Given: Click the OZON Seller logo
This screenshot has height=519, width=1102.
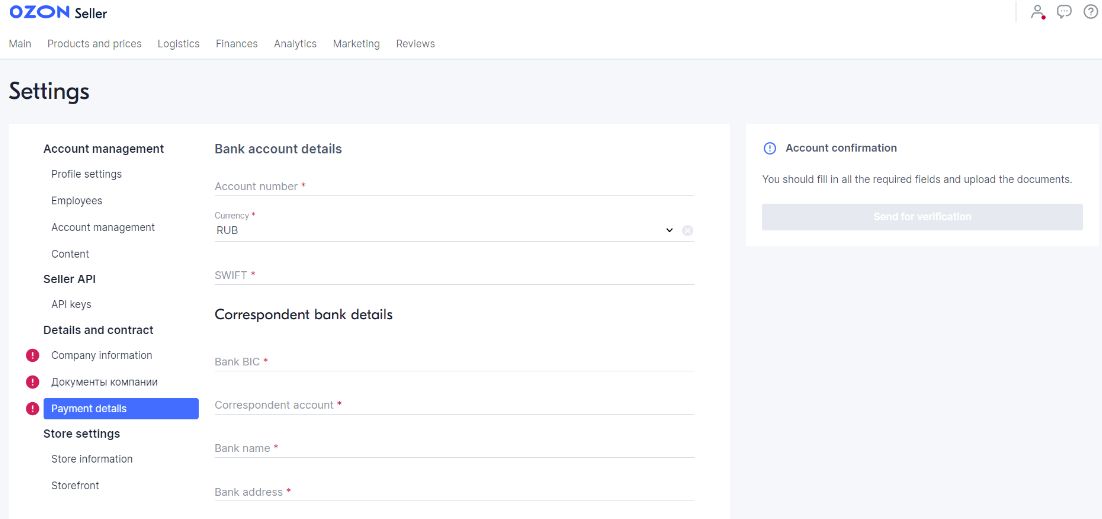Looking at the screenshot, I should [58, 13].
